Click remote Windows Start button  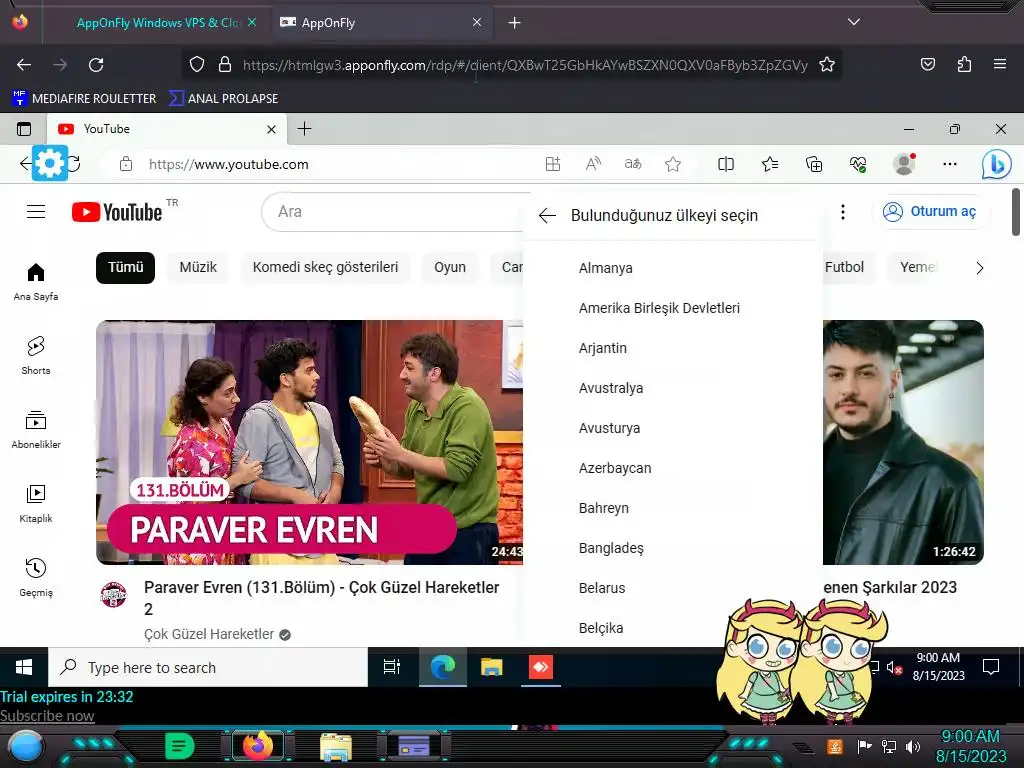(x=24, y=667)
